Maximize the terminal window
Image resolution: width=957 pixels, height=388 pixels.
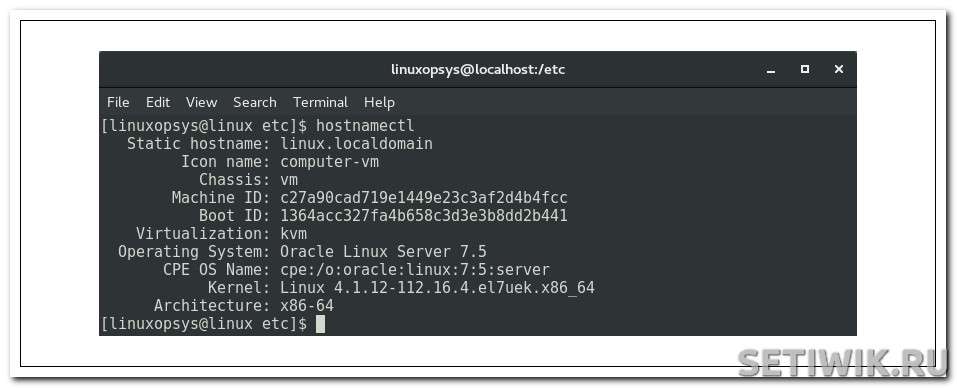pyautogui.click(x=805, y=70)
